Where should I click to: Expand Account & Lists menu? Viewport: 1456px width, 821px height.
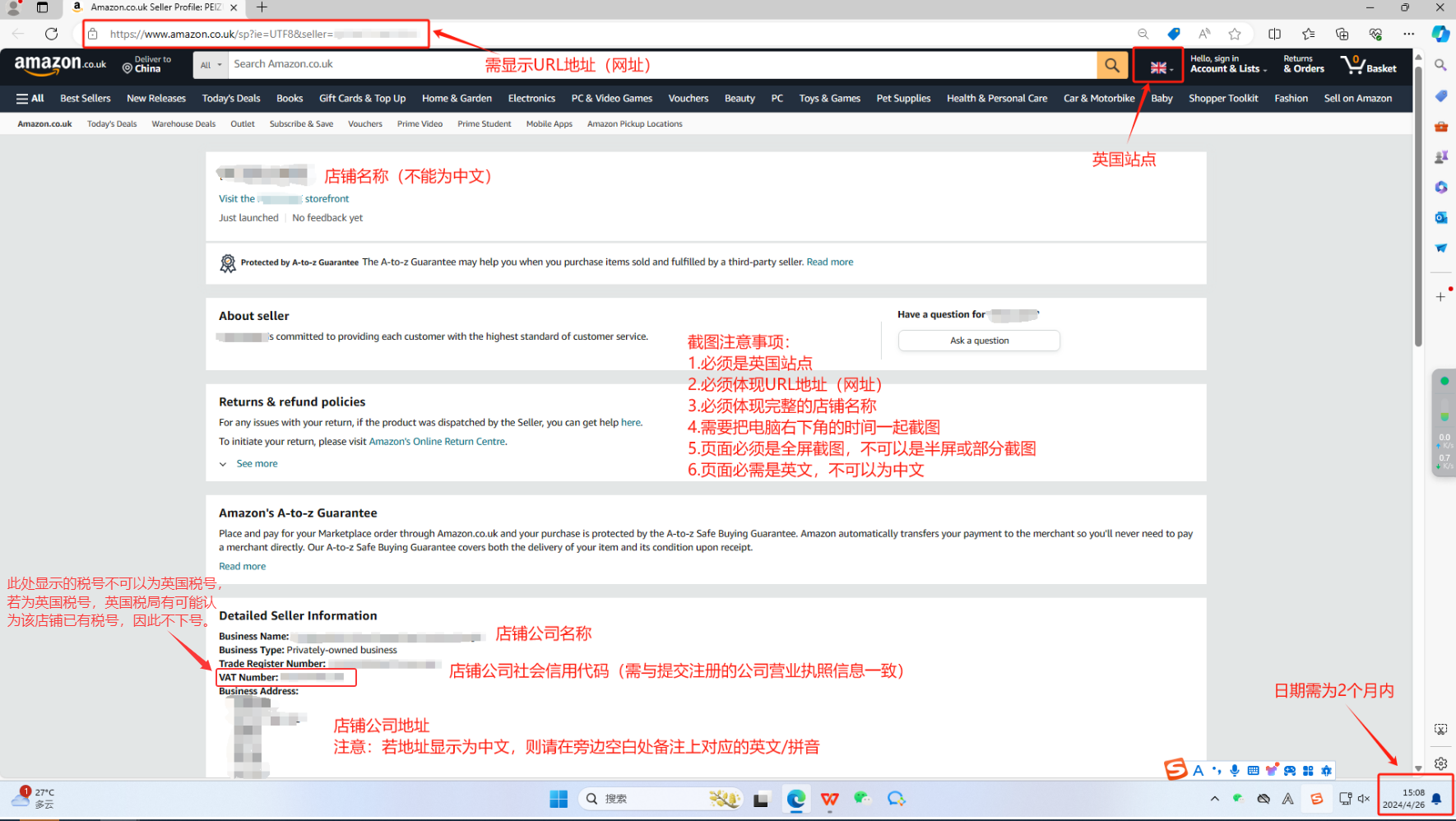[1227, 65]
